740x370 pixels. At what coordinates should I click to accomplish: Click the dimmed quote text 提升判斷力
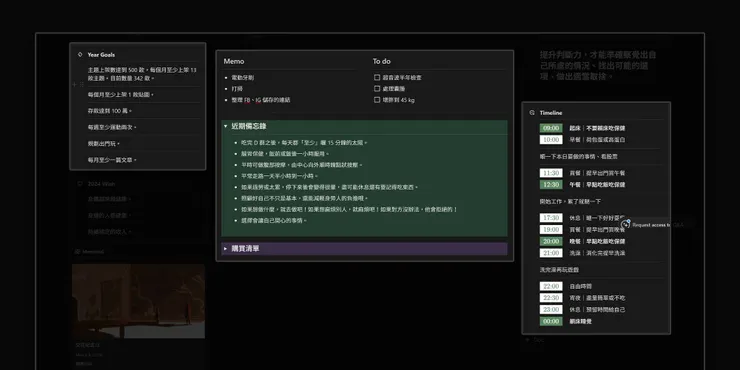(x=597, y=65)
